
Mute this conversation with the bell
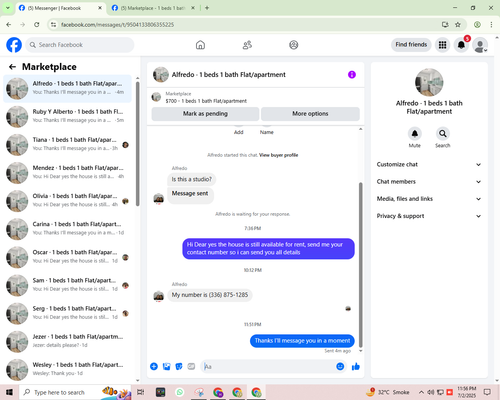click(x=415, y=134)
